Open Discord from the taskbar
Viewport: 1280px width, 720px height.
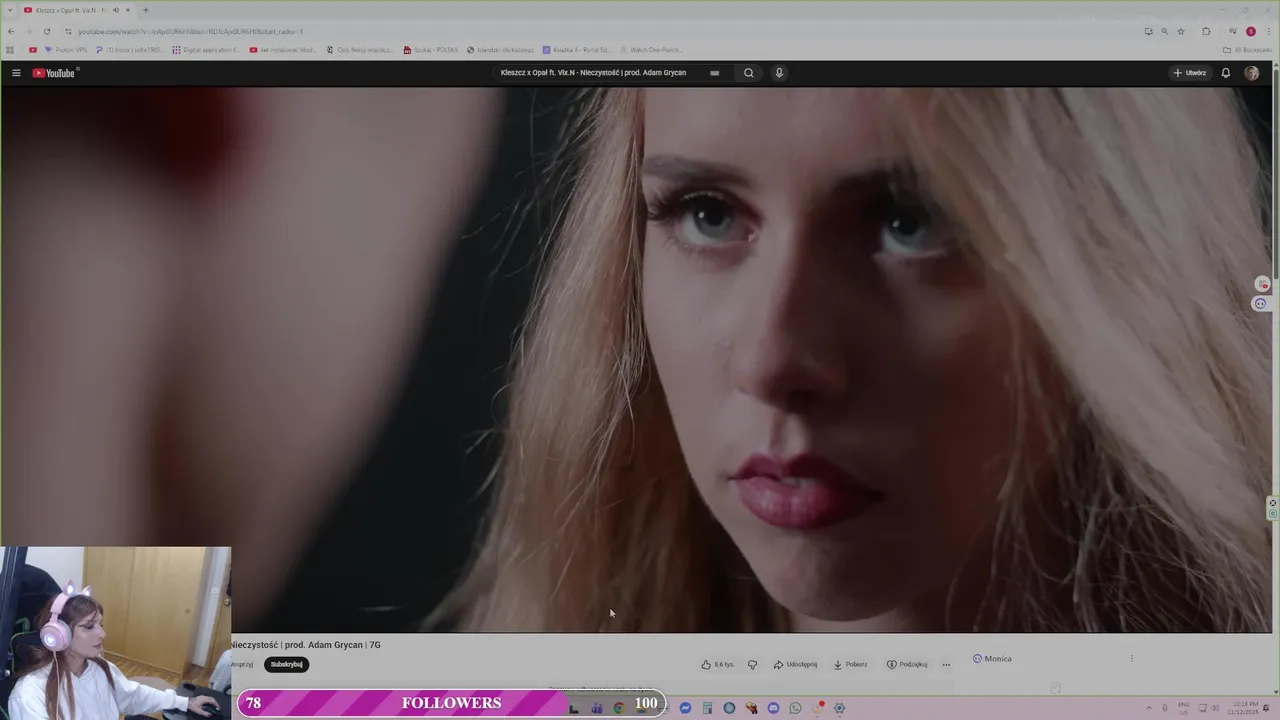click(x=773, y=708)
